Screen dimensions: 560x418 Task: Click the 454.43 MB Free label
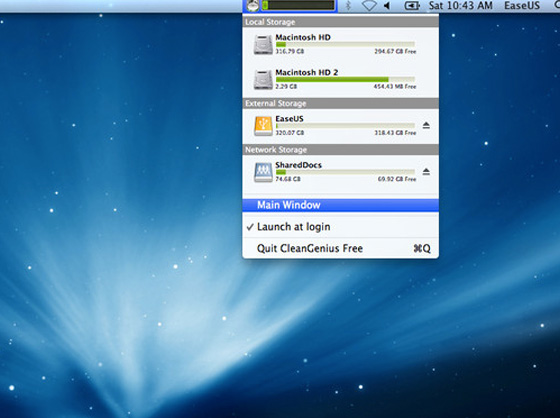tap(395, 86)
